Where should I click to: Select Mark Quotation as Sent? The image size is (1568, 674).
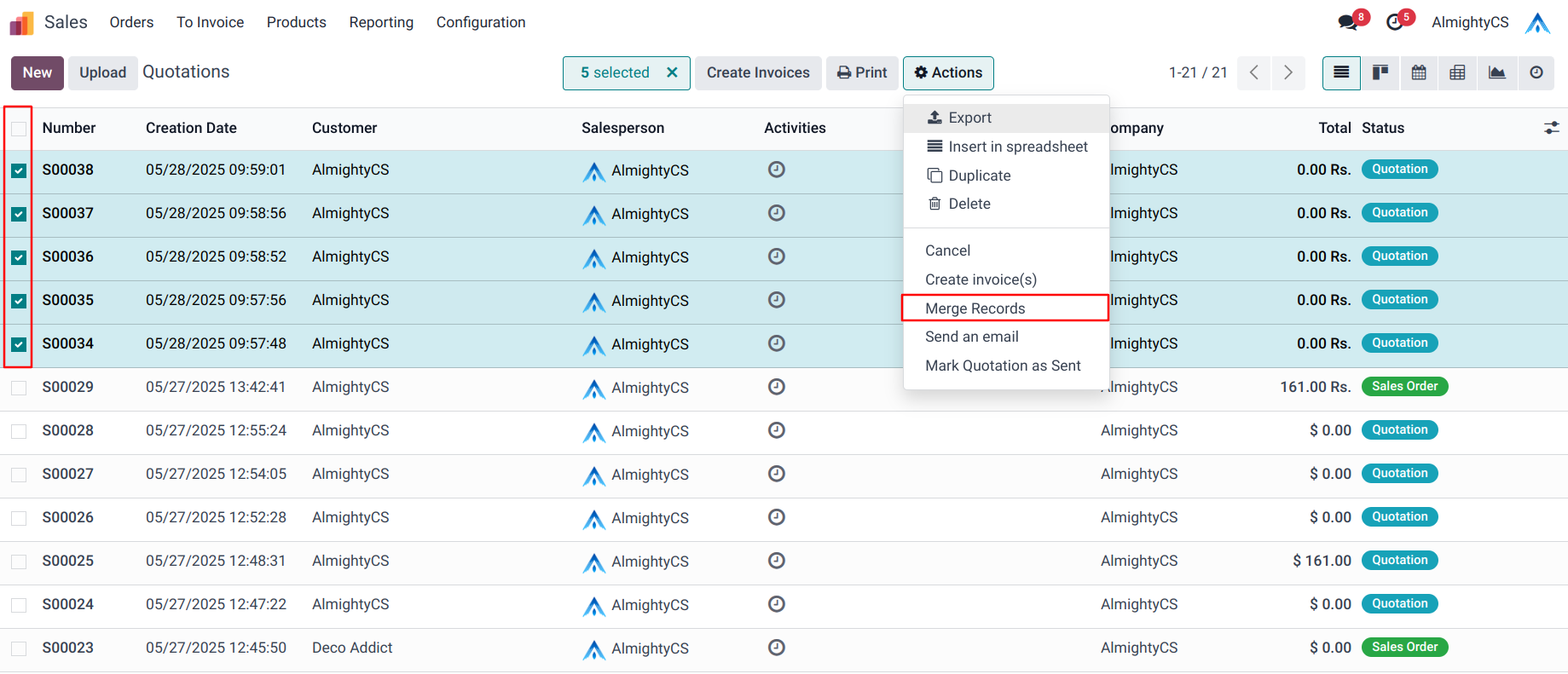pos(1002,366)
